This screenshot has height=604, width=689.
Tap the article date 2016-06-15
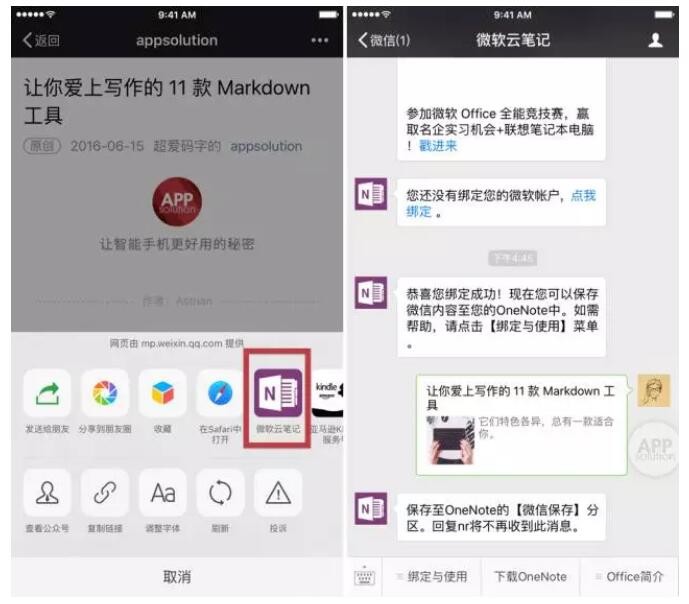[107, 146]
